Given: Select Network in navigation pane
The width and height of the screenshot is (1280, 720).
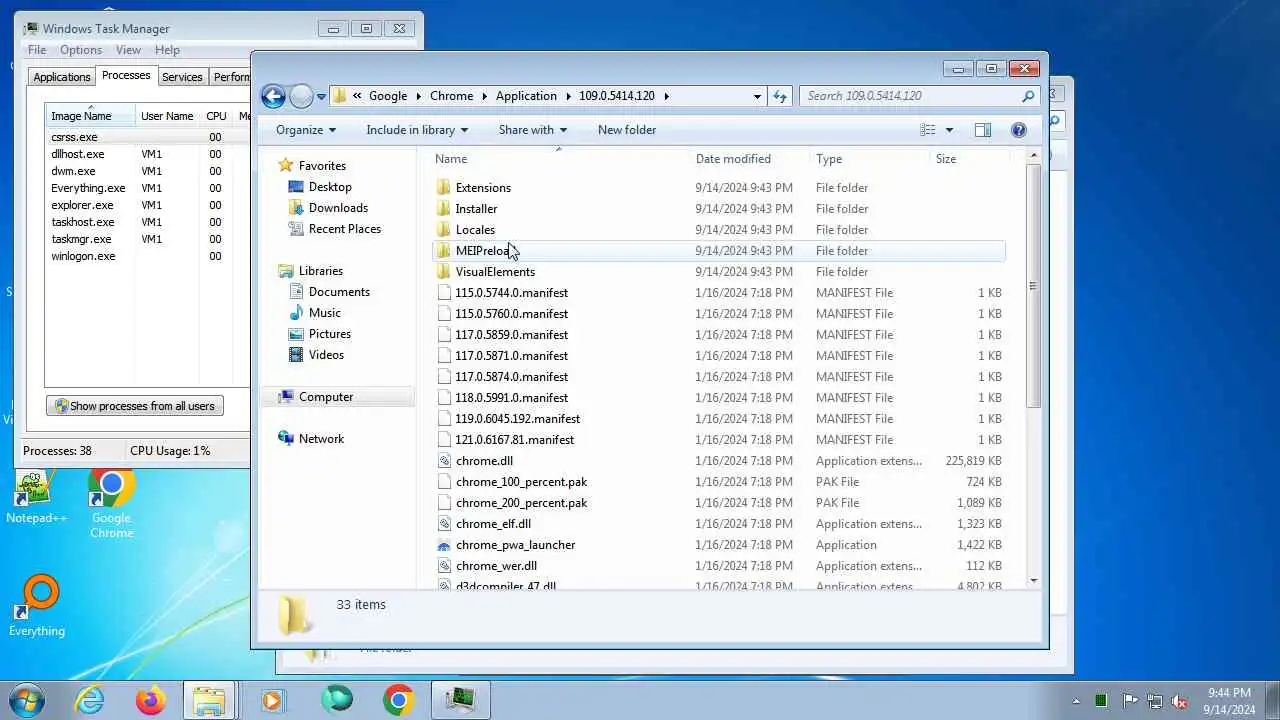Looking at the screenshot, I should point(321,439).
